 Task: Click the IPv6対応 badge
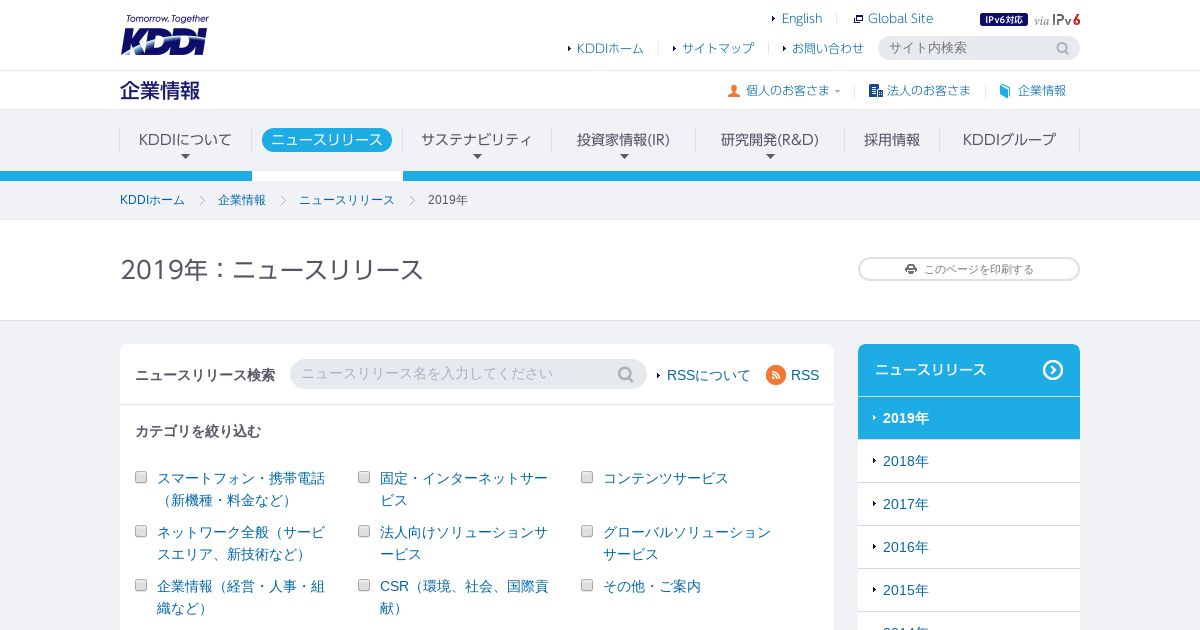click(1004, 19)
